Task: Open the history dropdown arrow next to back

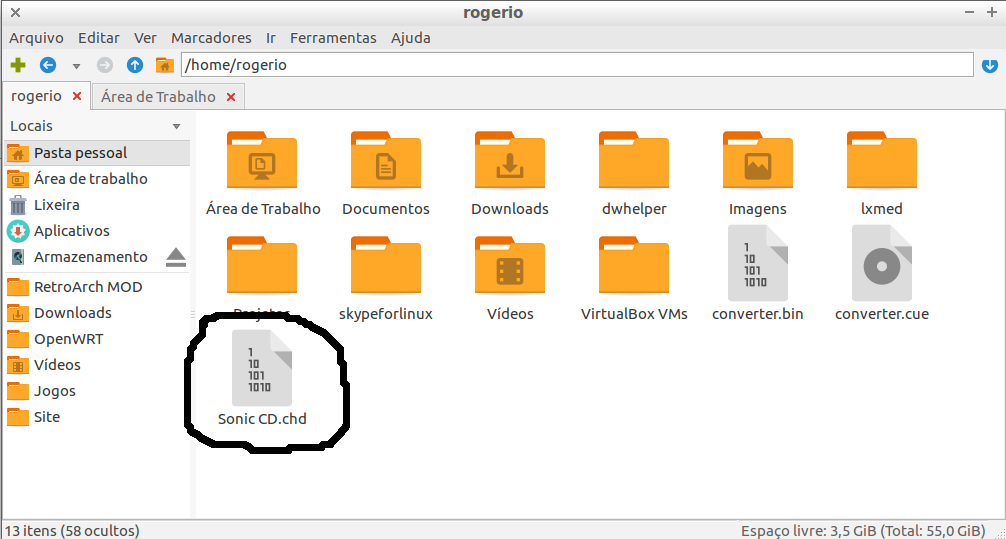Action: 76,66
